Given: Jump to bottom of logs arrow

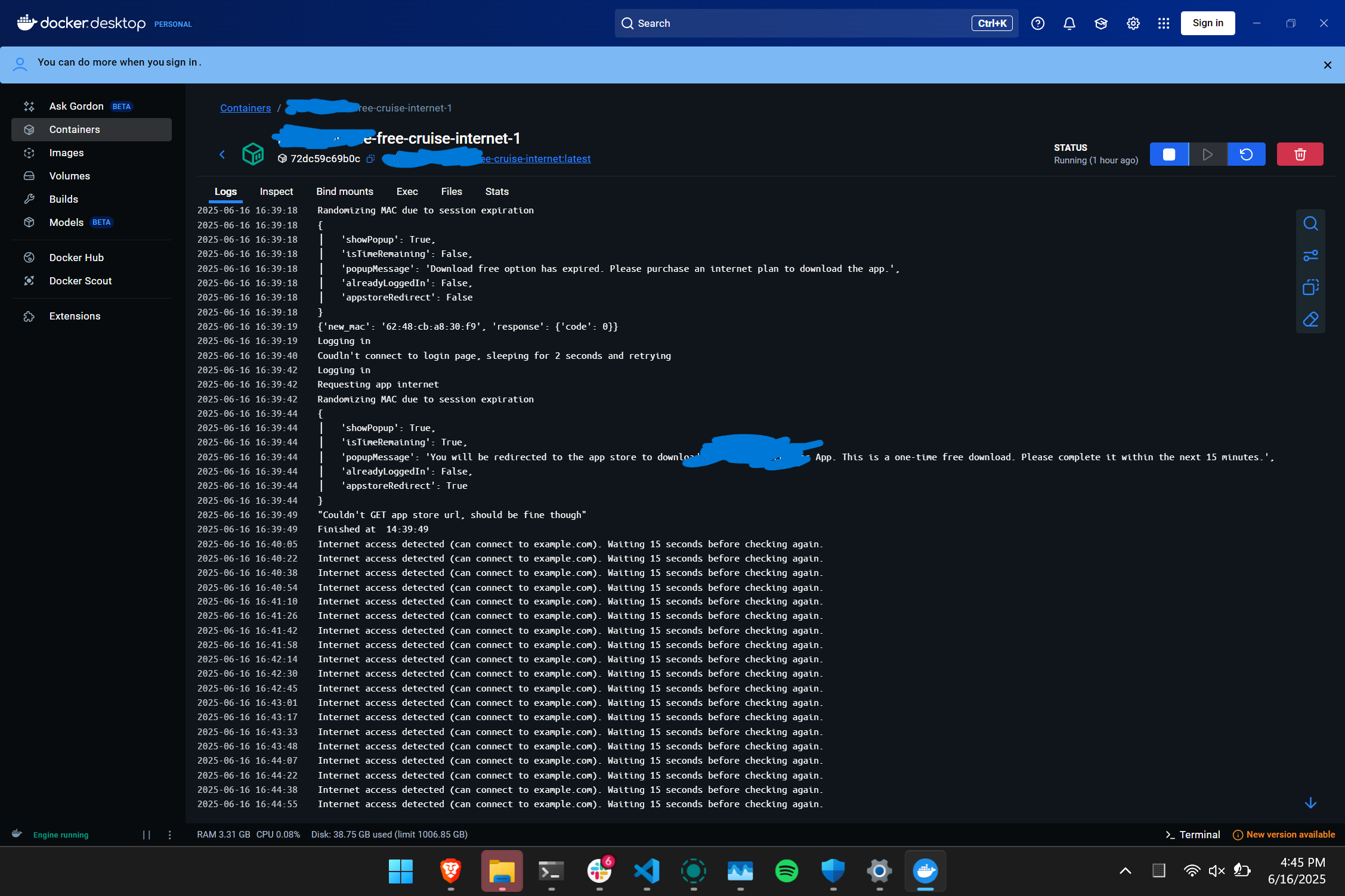Looking at the screenshot, I should coord(1310,803).
